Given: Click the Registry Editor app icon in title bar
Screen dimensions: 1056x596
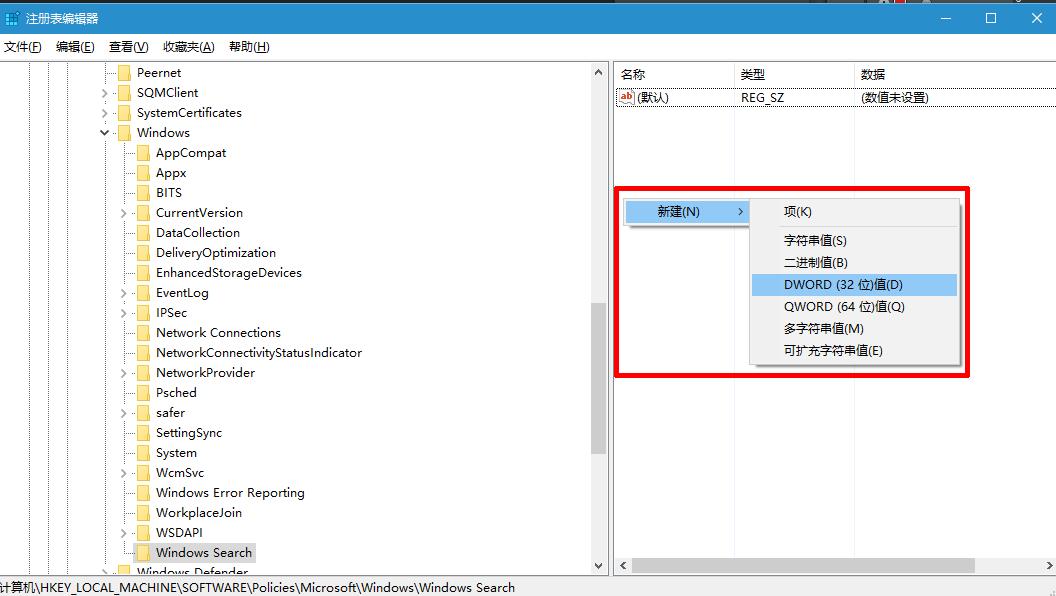Looking at the screenshot, I should [x=12, y=18].
